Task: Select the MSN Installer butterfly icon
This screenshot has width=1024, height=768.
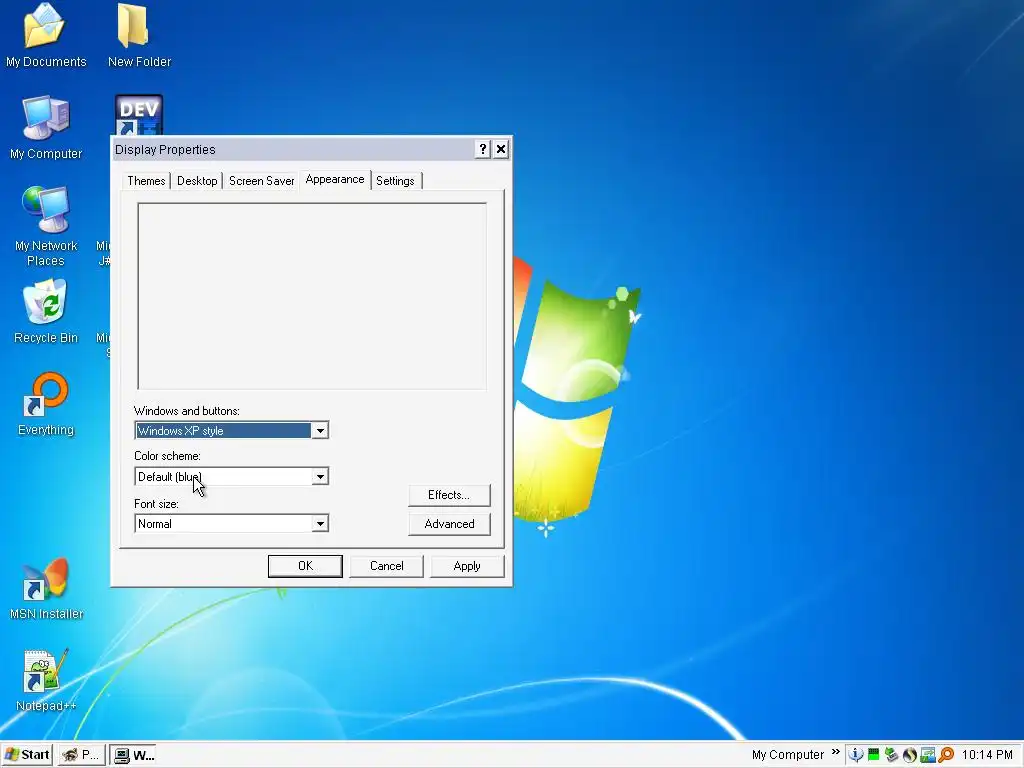Action: coord(45,579)
